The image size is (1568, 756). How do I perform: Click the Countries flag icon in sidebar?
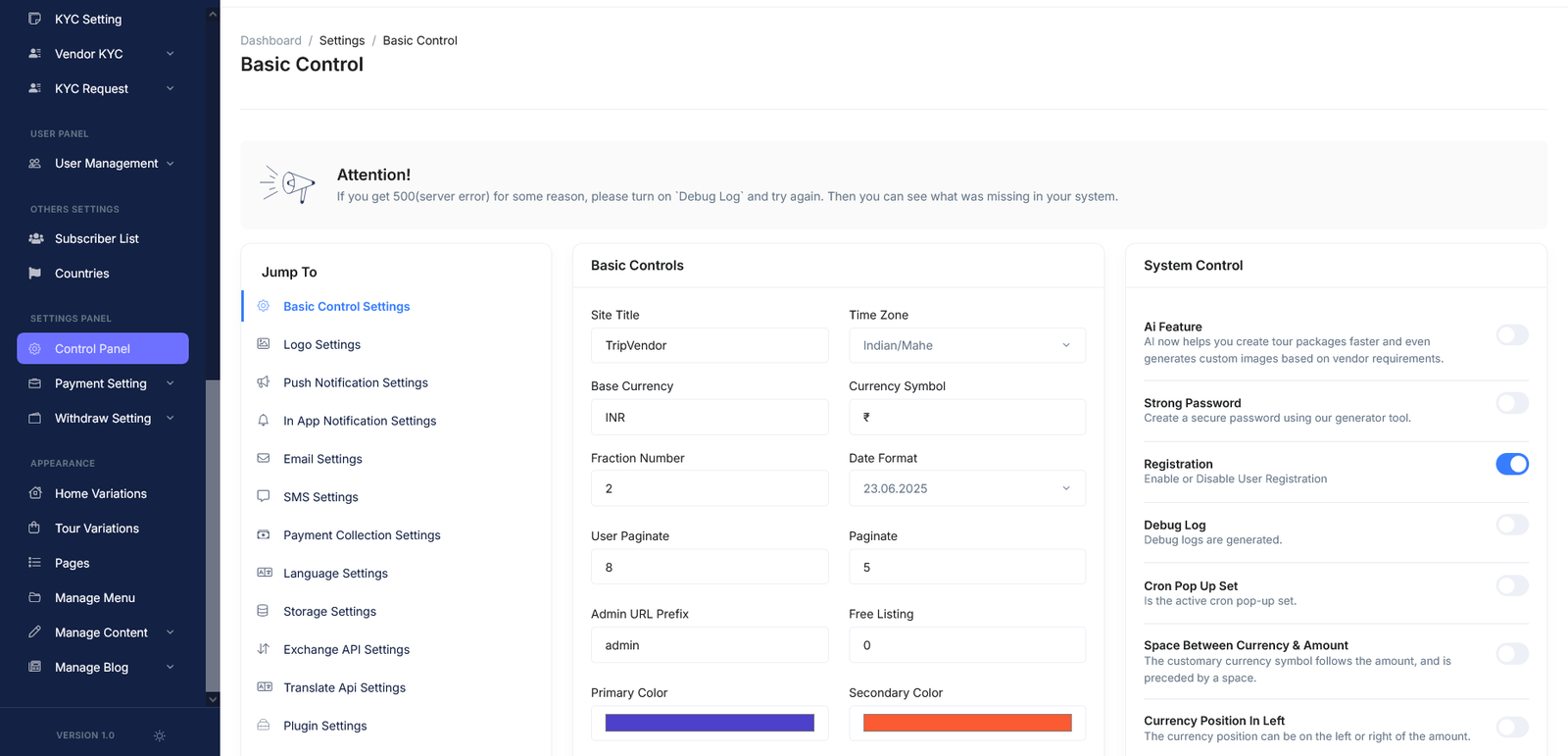coord(35,274)
